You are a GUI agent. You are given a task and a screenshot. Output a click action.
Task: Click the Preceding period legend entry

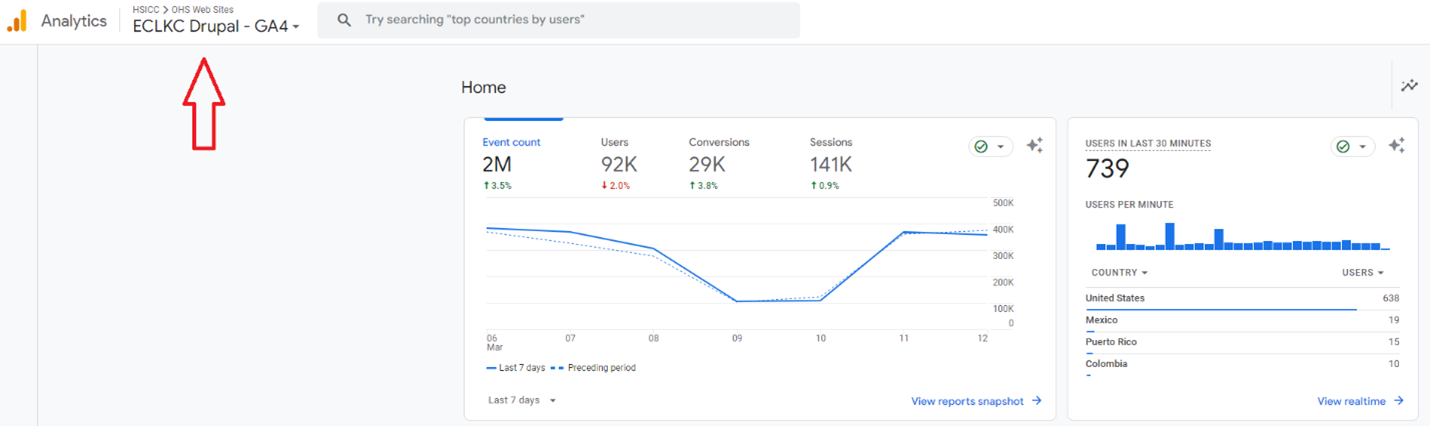(593, 368)
